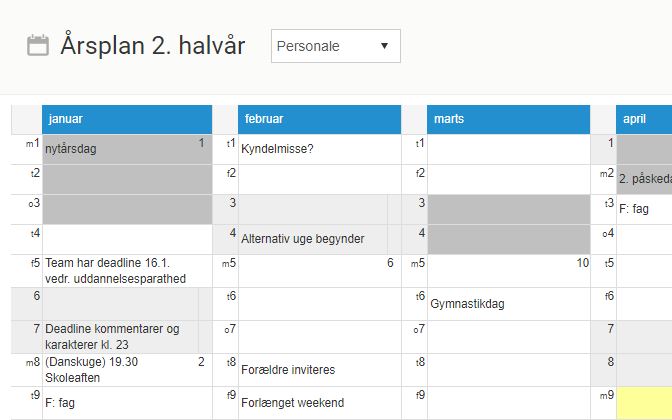Open the (Danskuge) 19.30 Skoleaften entry
Screen dimensions: 672x420
[91, 370]
